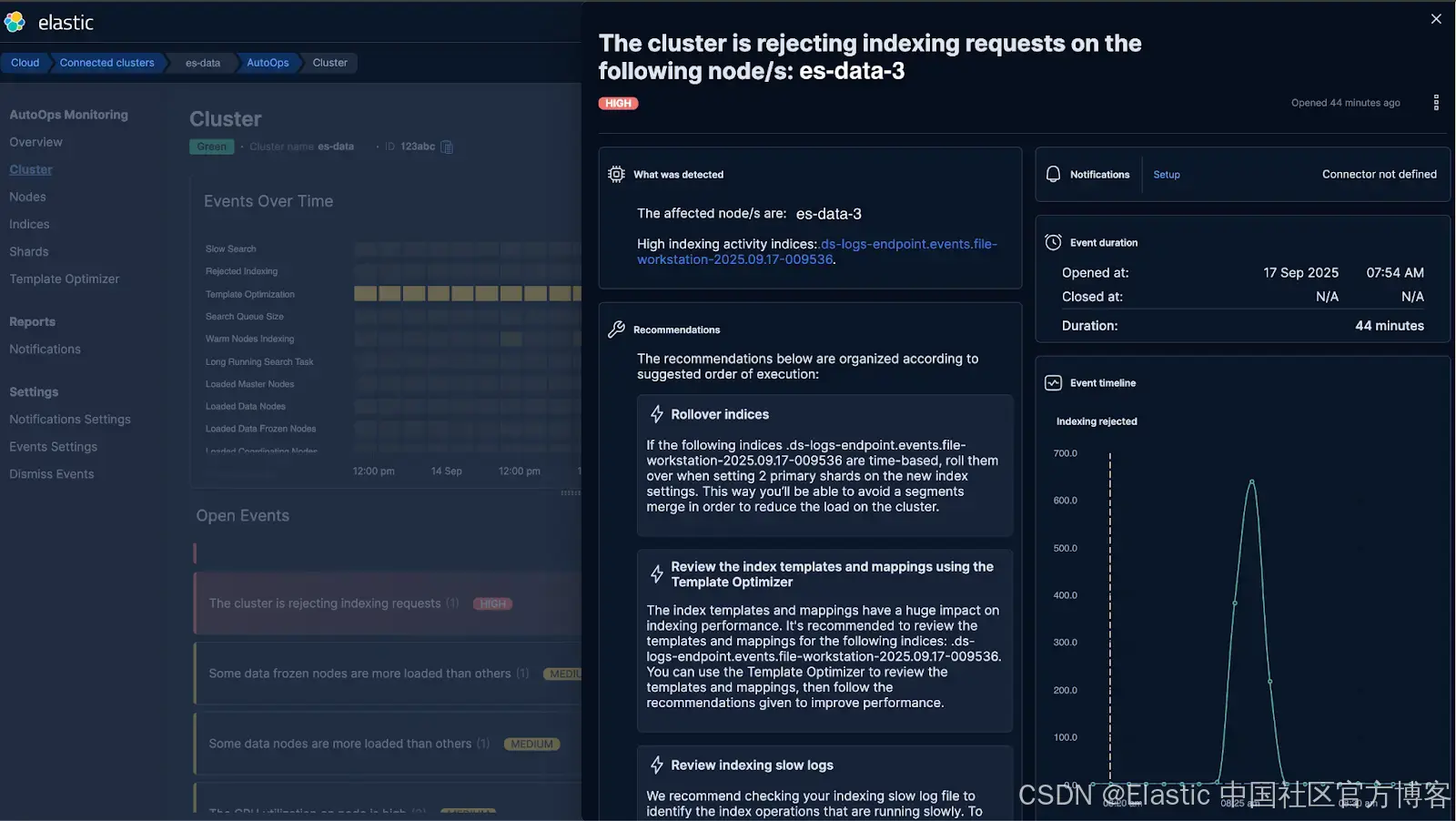The height and width of the screenshot is (821, 1456).
Task: Open Events Settings in the sidebar
Action: click(54, 446)
